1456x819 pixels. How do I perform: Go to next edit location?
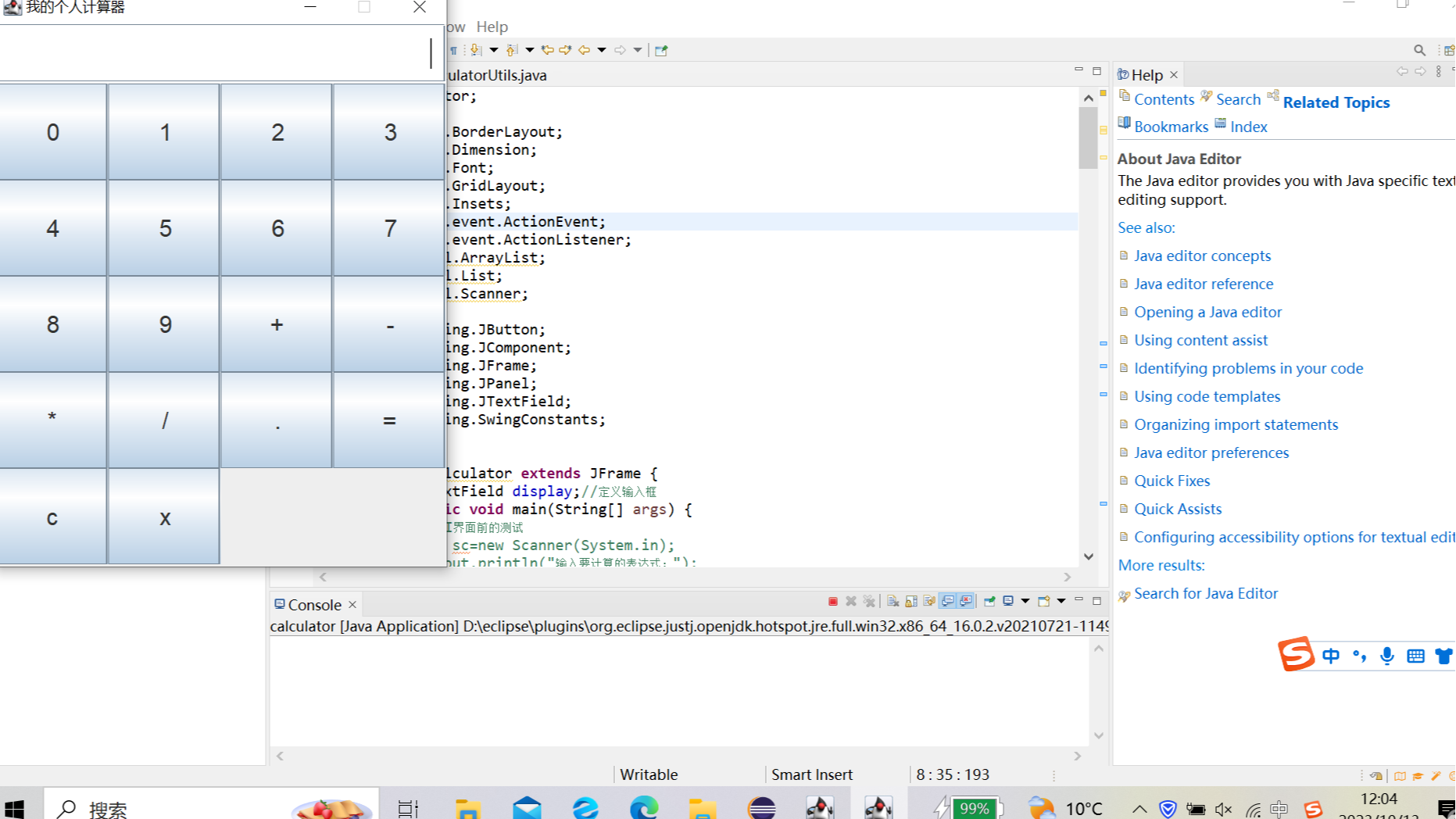coord(565,50)
